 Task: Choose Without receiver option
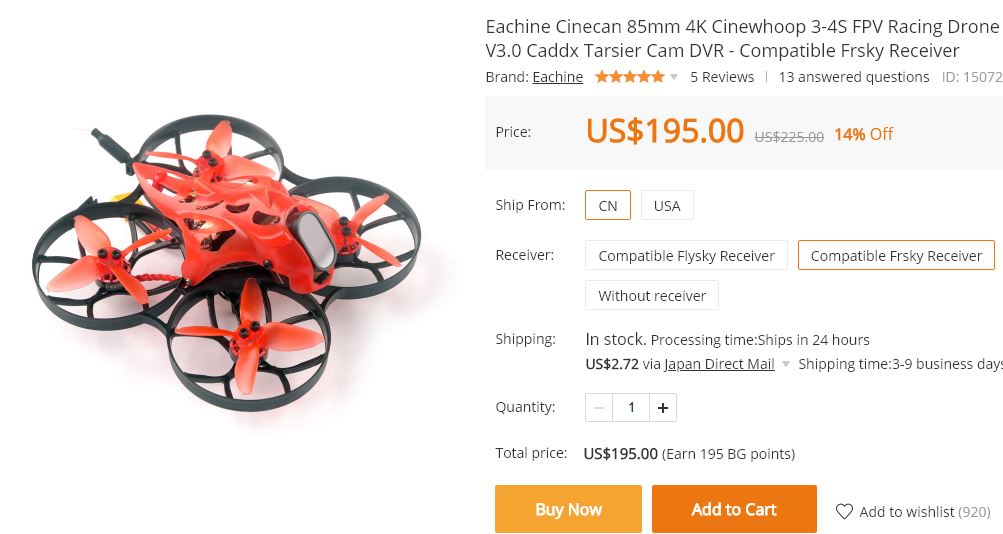point(652,295)
